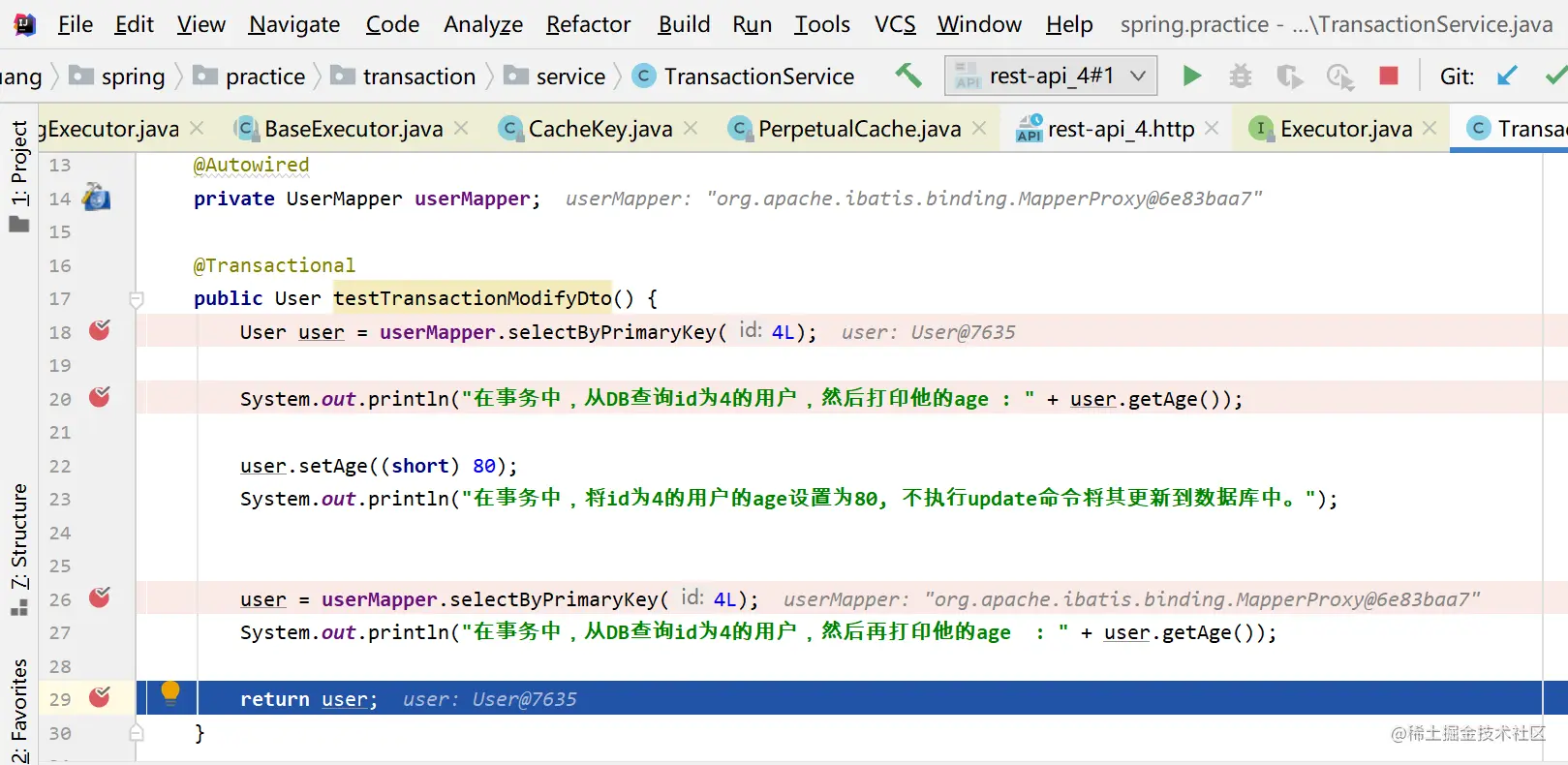Image resolution: width=1568 pixels, height=765 pixels.
Task: Open the Favorites tool window
Action: pyautogui.click(x=18, y=710)
